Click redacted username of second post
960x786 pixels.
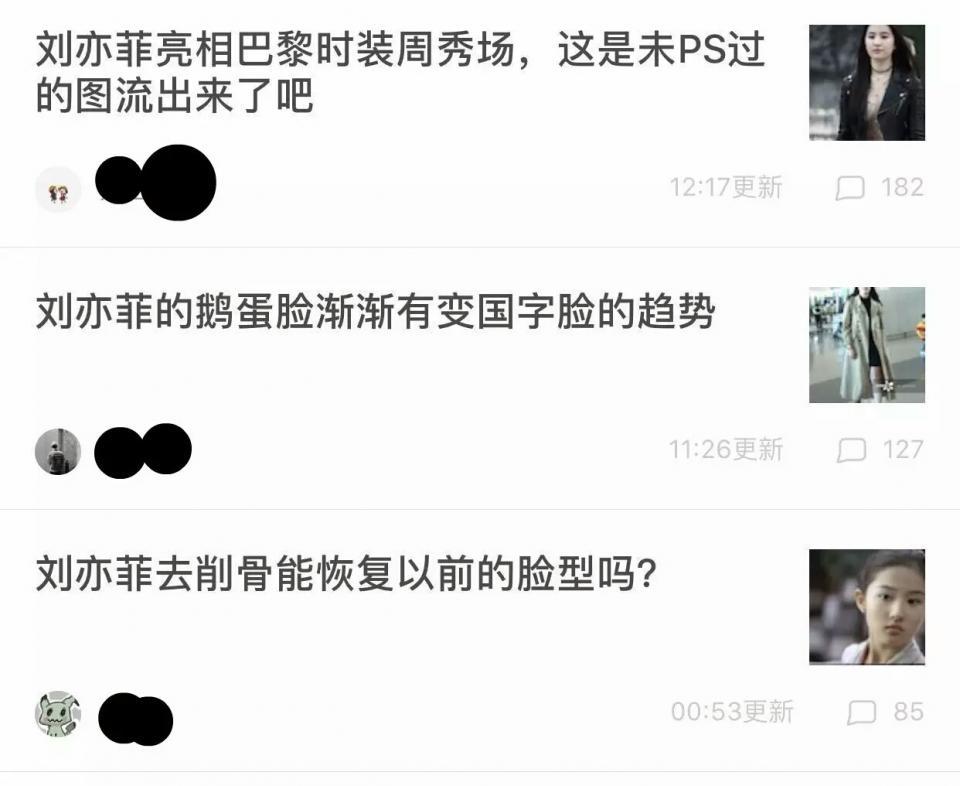(x=143, y=451)
